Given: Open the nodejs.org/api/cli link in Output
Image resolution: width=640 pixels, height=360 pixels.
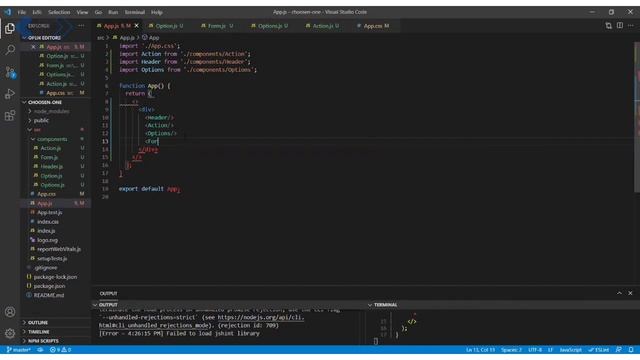Looking at the screenshot, I should [261, 317].
